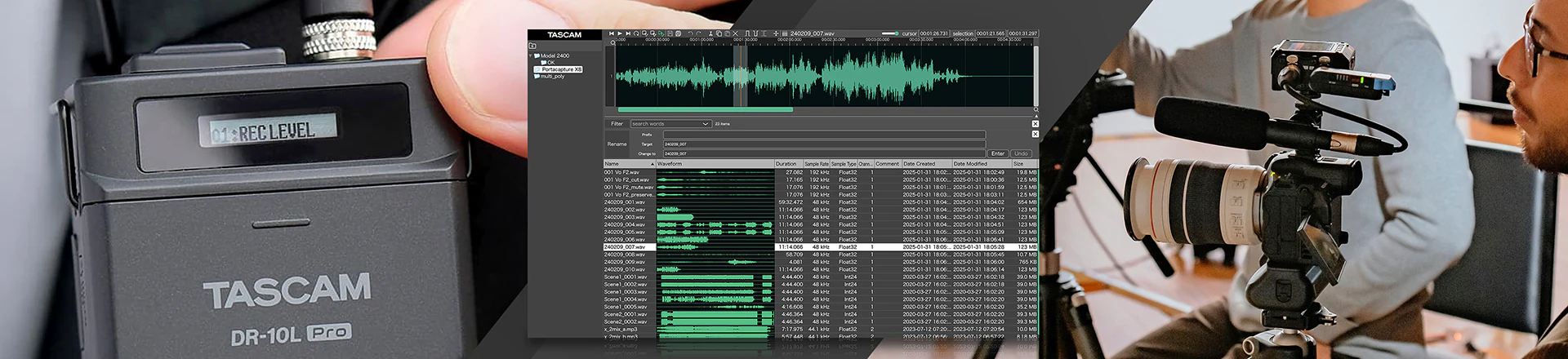Viewport: 1568px width, 359px height.
Task: Click the save file icon
Action: pos(670,33)
